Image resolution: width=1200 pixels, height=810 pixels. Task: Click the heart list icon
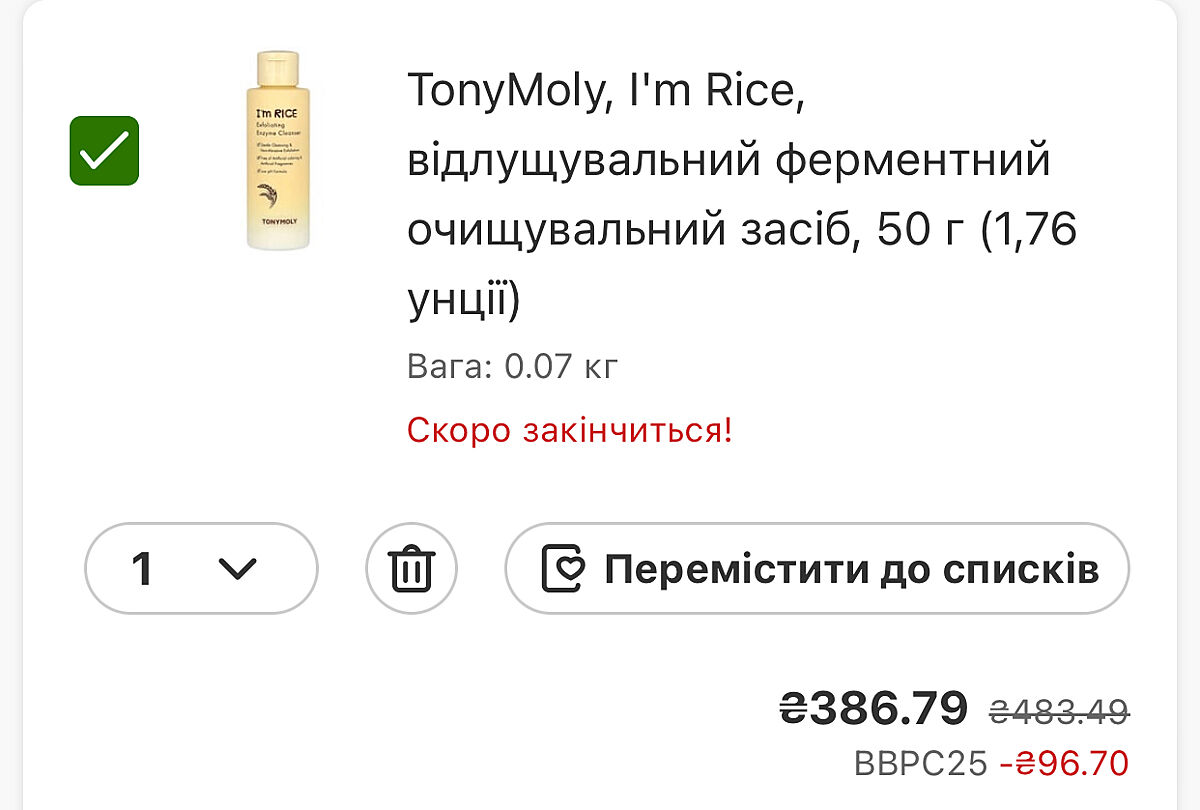tap(563, 569)
